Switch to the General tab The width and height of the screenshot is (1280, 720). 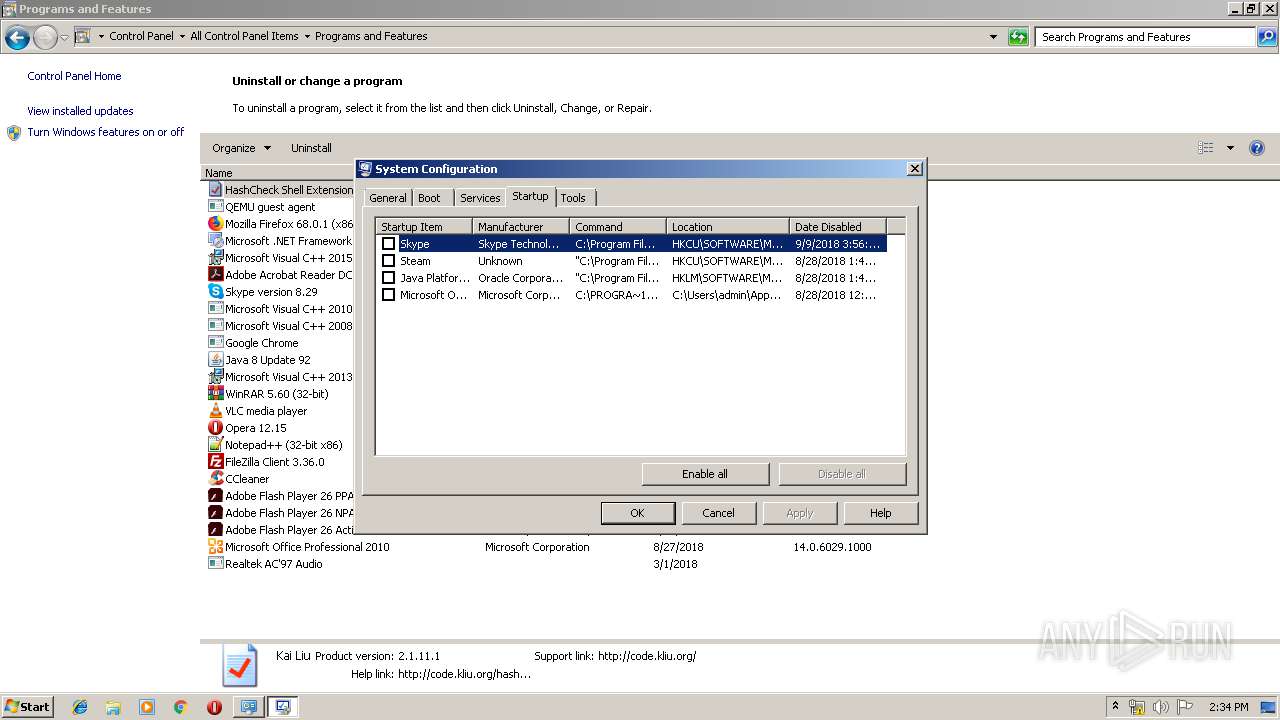click(388, 198)
